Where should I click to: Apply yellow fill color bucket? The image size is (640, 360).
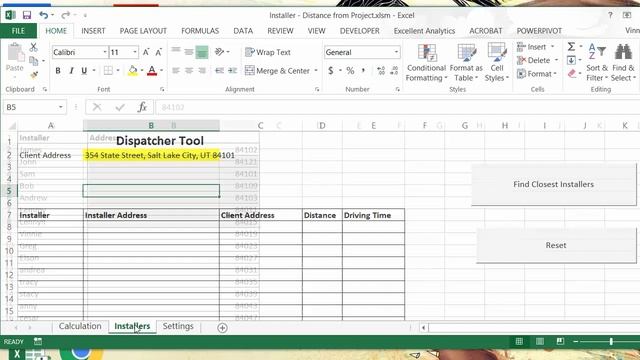click(133, 71)
